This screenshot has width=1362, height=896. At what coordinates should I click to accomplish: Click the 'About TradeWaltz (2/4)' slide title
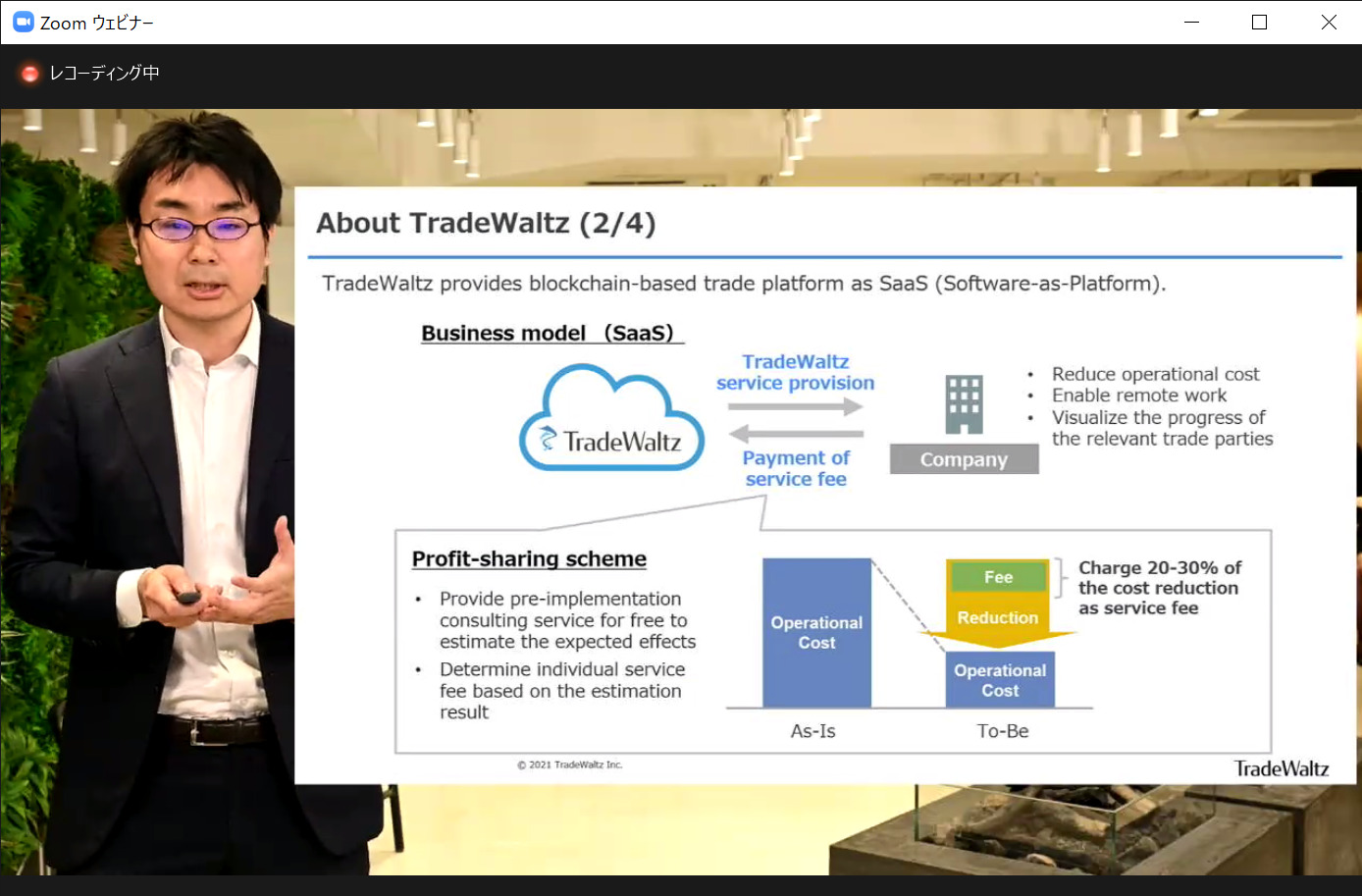[x=486, y=223]
